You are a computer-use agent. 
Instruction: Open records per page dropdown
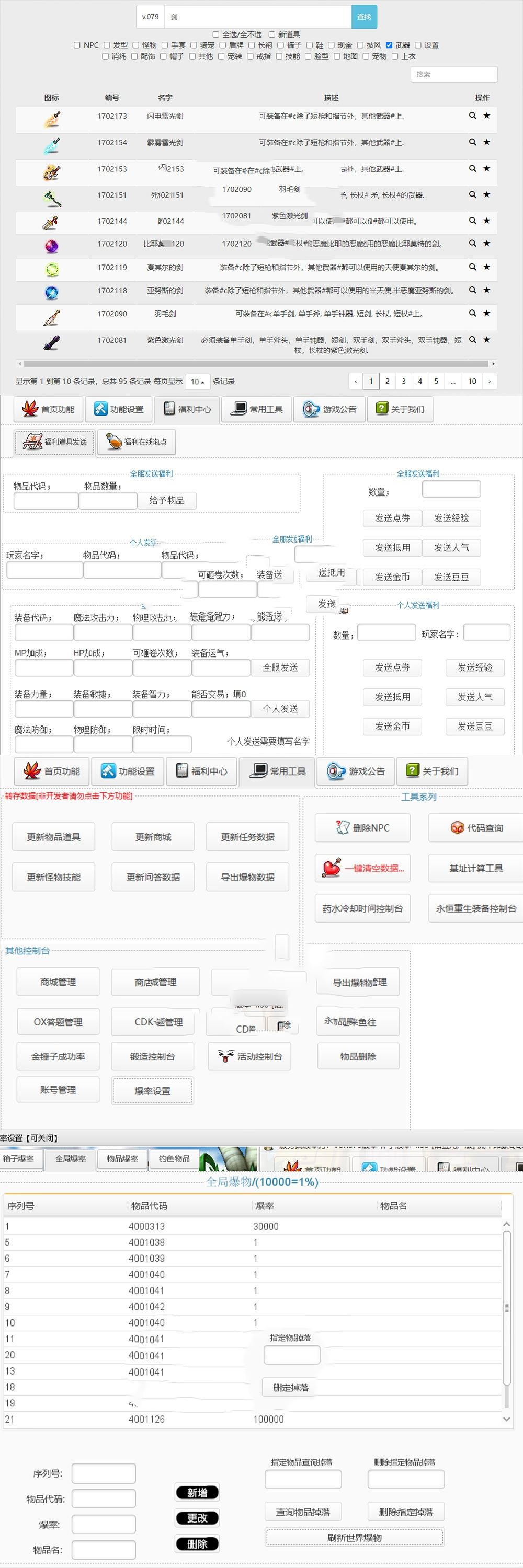click(197, 381)
